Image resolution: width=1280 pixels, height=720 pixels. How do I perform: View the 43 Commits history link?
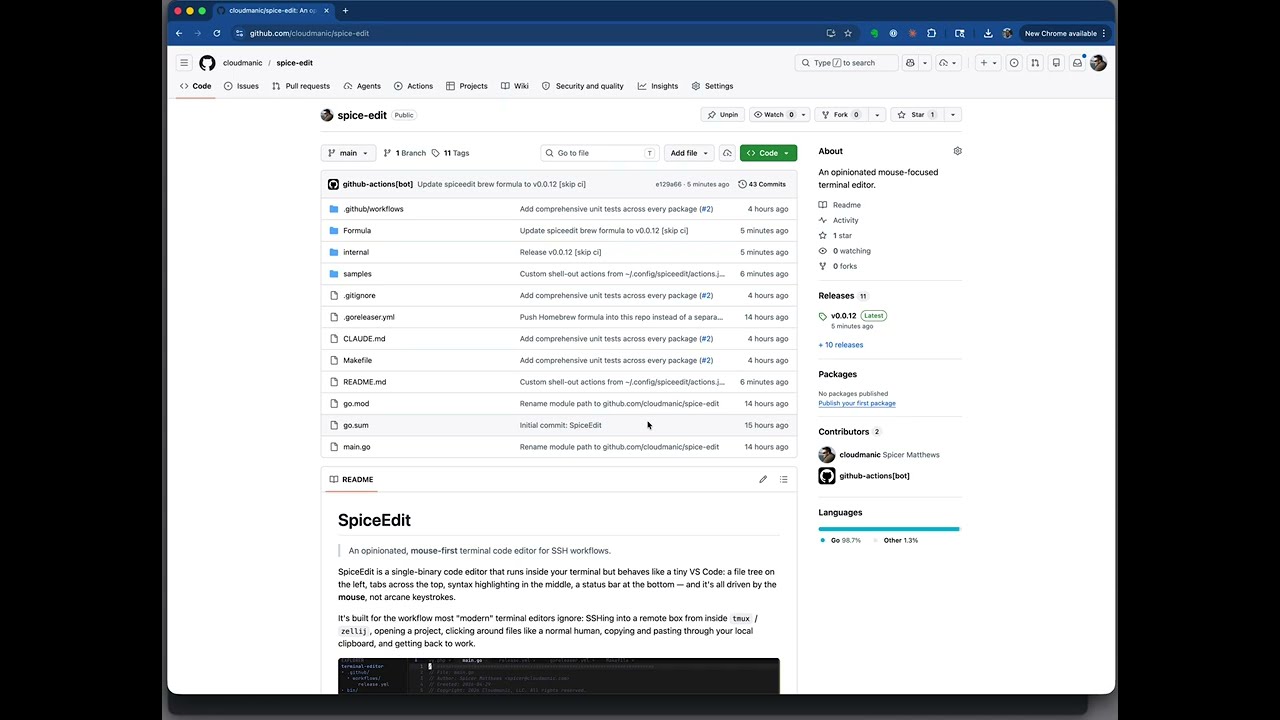[762, 184]
